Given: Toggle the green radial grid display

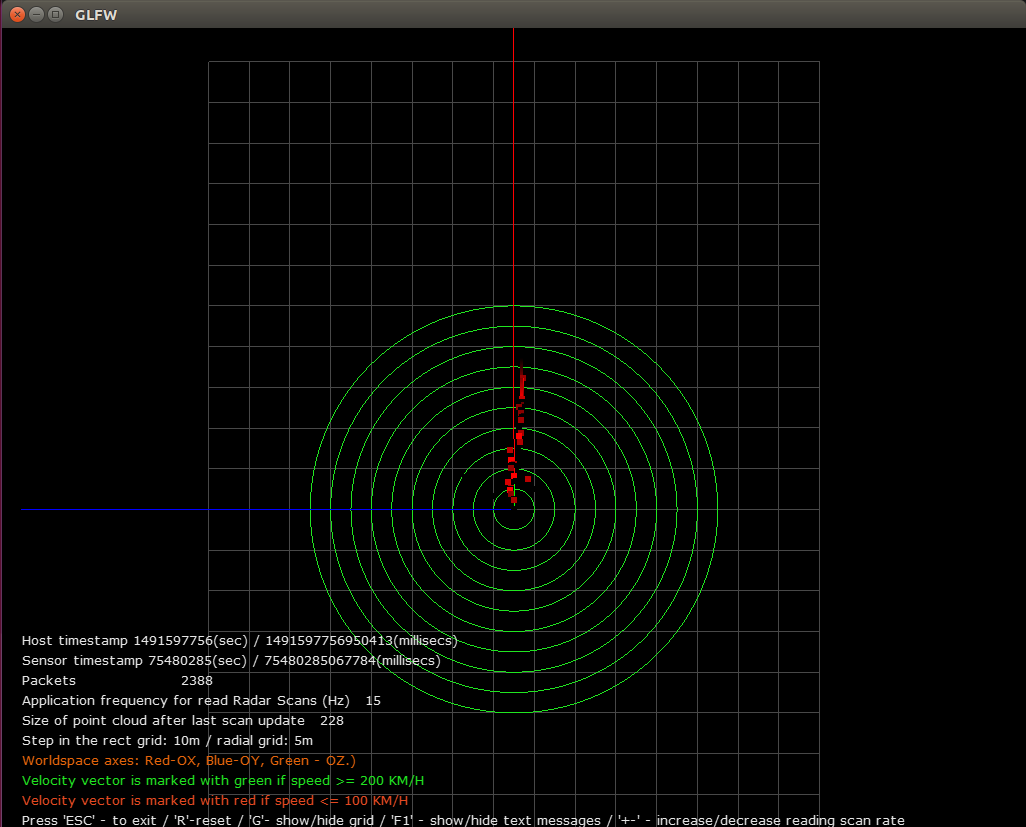Looking at the screenshot, I should (x=330, y=818).
